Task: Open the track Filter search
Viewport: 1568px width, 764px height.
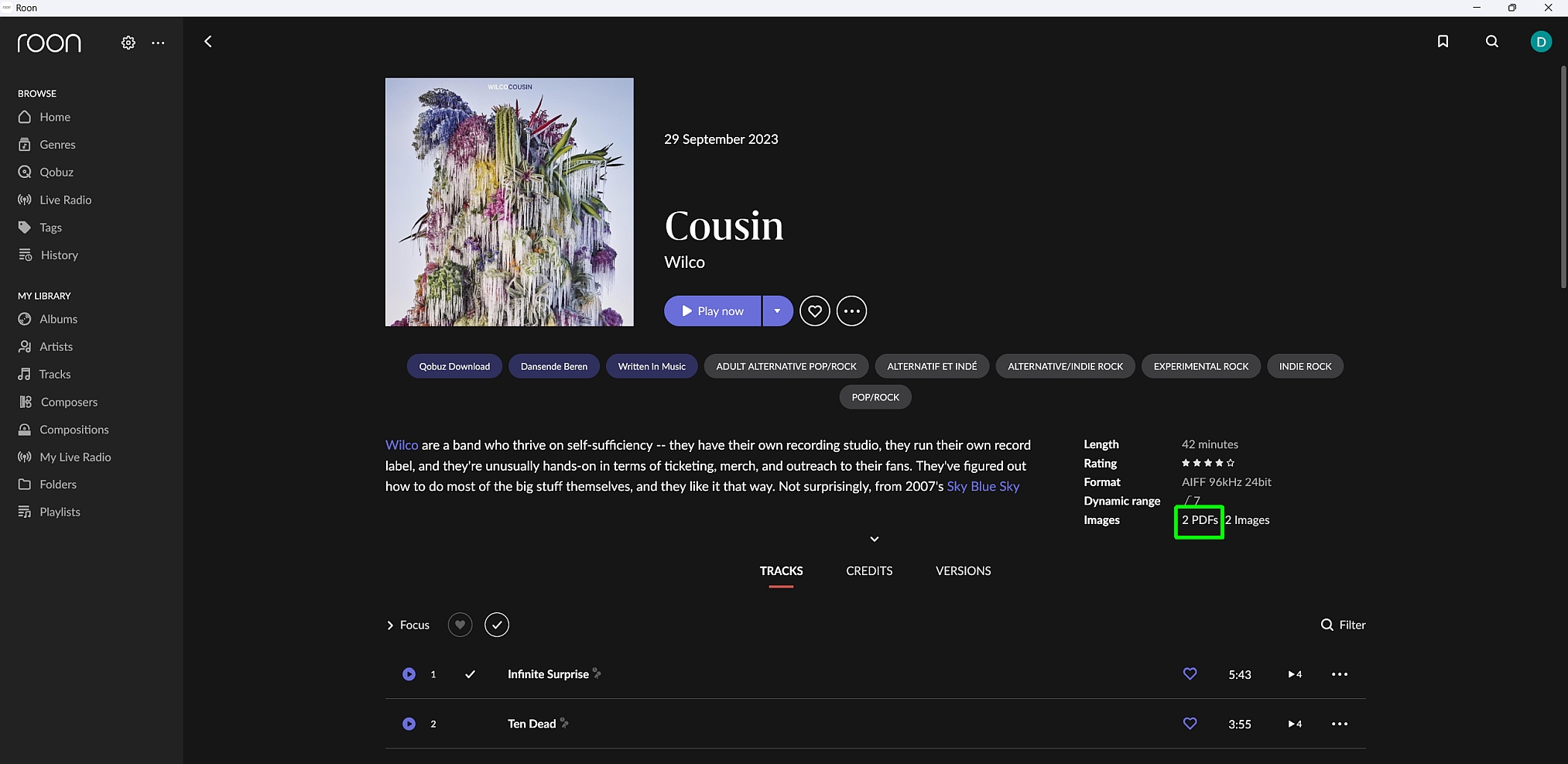Action: [1343, 625]
